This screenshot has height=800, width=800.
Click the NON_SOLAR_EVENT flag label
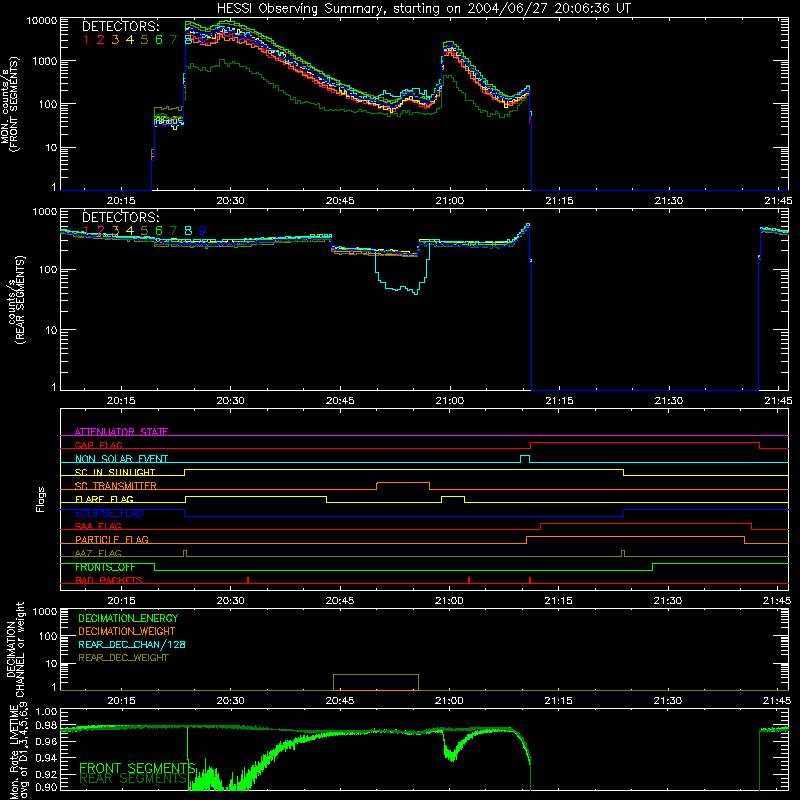click(x=121, y=459)
